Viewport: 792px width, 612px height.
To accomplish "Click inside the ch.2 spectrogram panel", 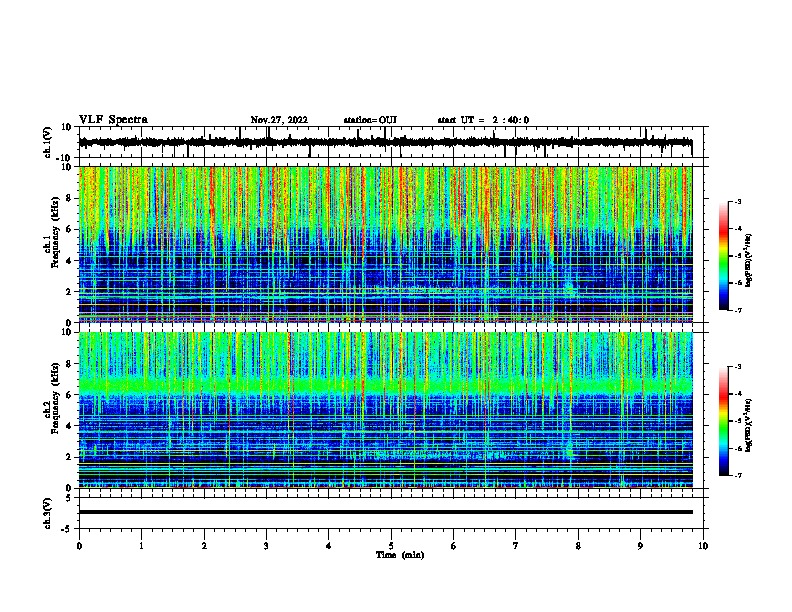I will pyautogui.click(x=385, y=410).
